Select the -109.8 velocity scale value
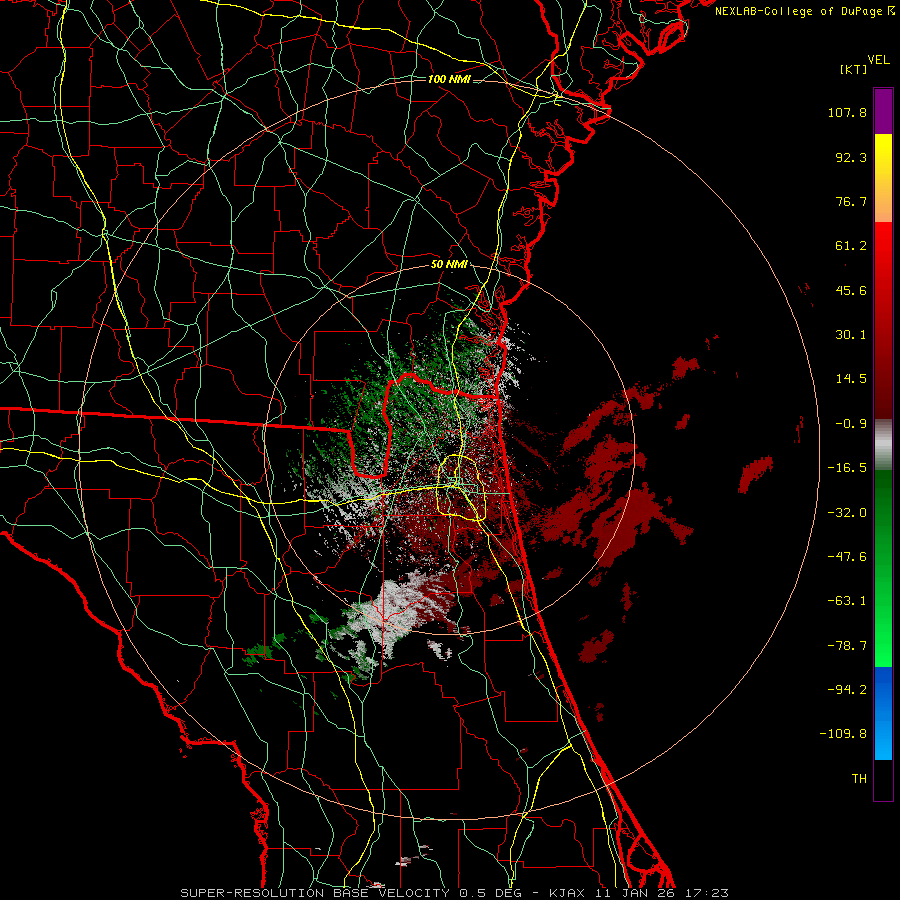Viewport: 900px width, 900px height. click(844, 734)
